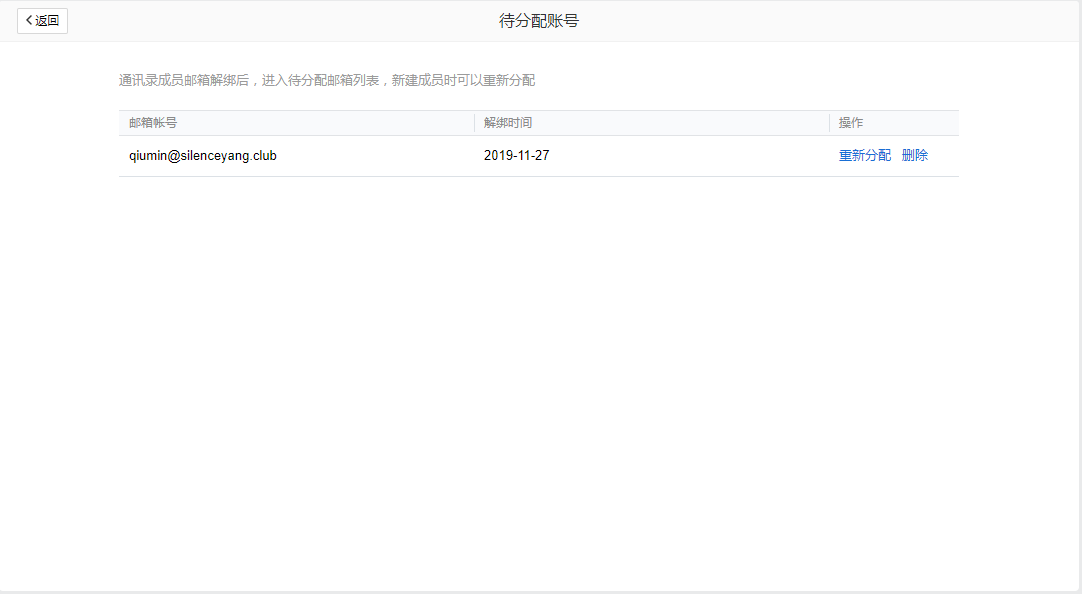Screen dimensions: 1082x594
Task: Click the empty row area after the email address
Action: pos(380,156)
